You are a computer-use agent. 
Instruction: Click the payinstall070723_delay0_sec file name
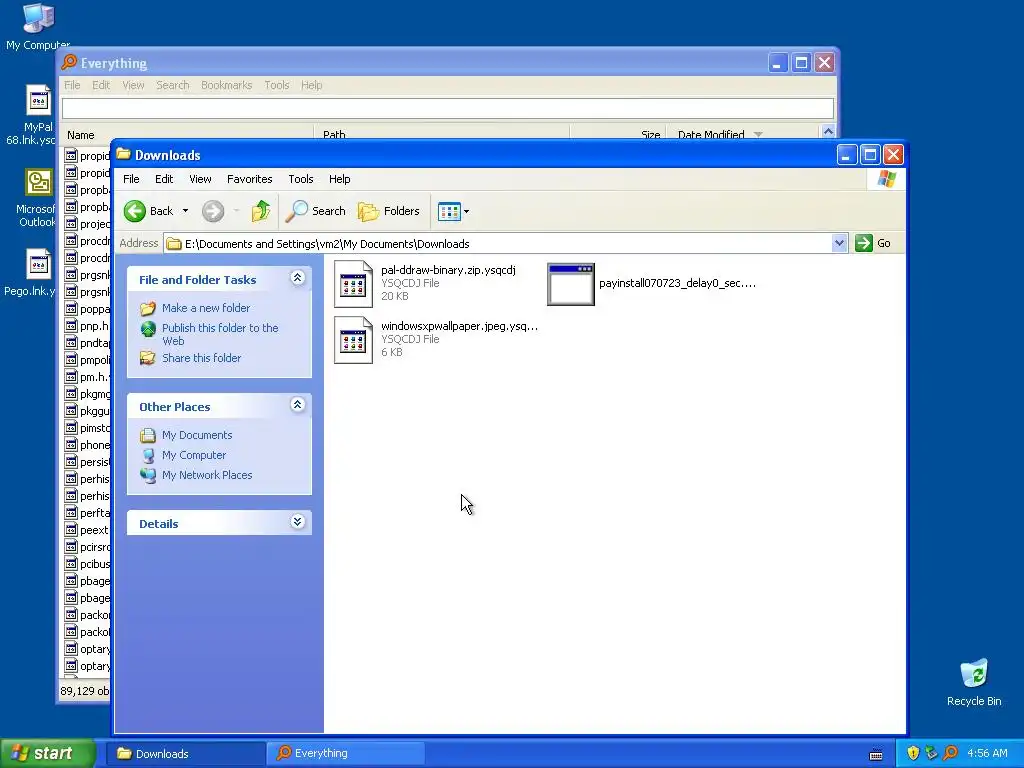(677, 283)
